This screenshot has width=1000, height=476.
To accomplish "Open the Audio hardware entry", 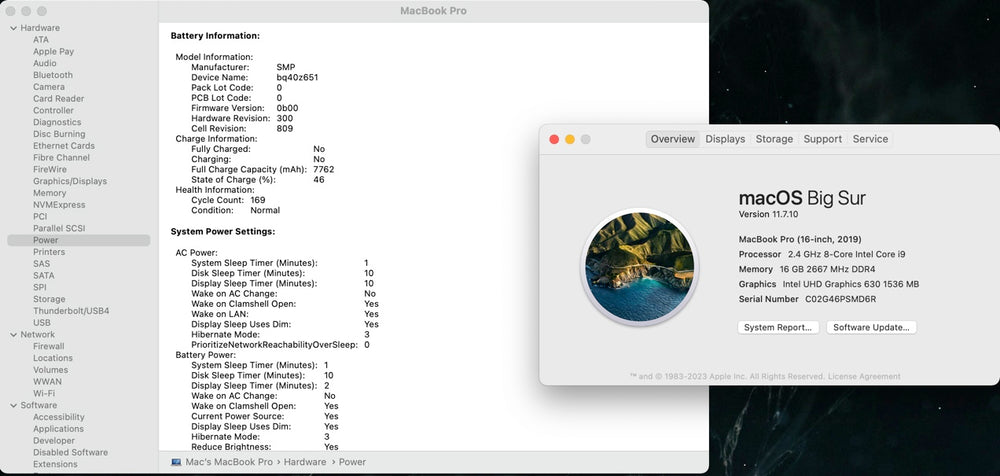I will click(45, 63).
